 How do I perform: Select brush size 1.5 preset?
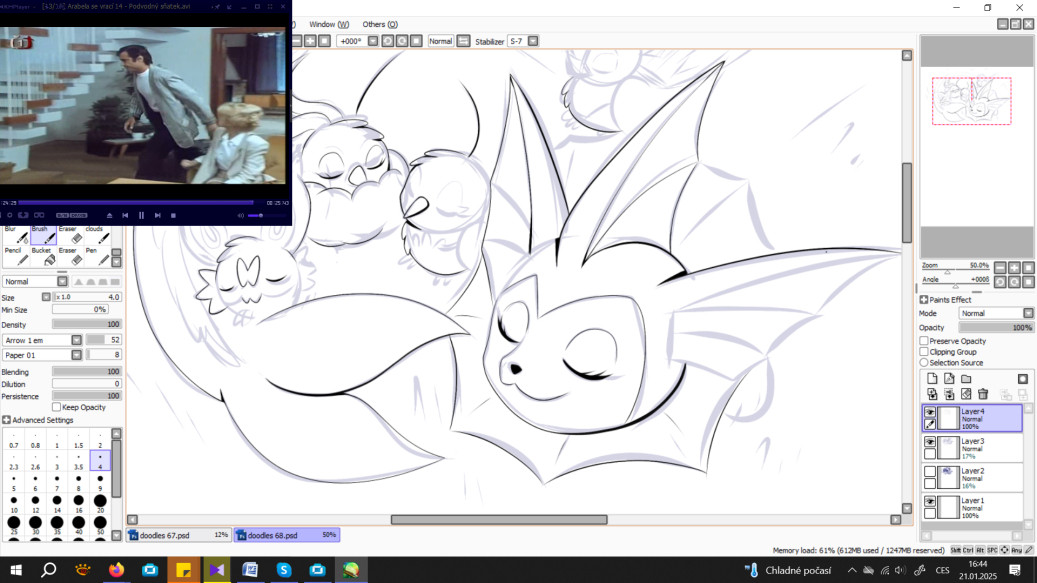click(78, 440)
